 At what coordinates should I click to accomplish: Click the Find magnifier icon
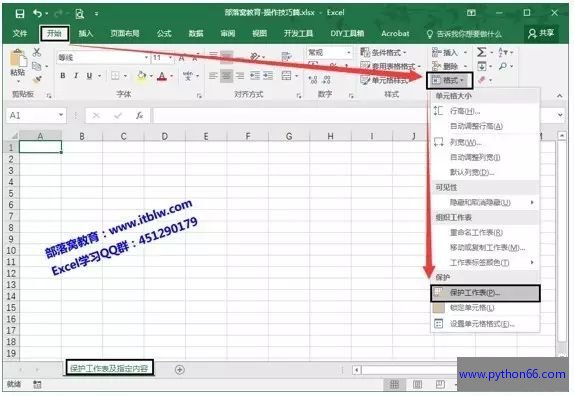click(x=503, y=66)
